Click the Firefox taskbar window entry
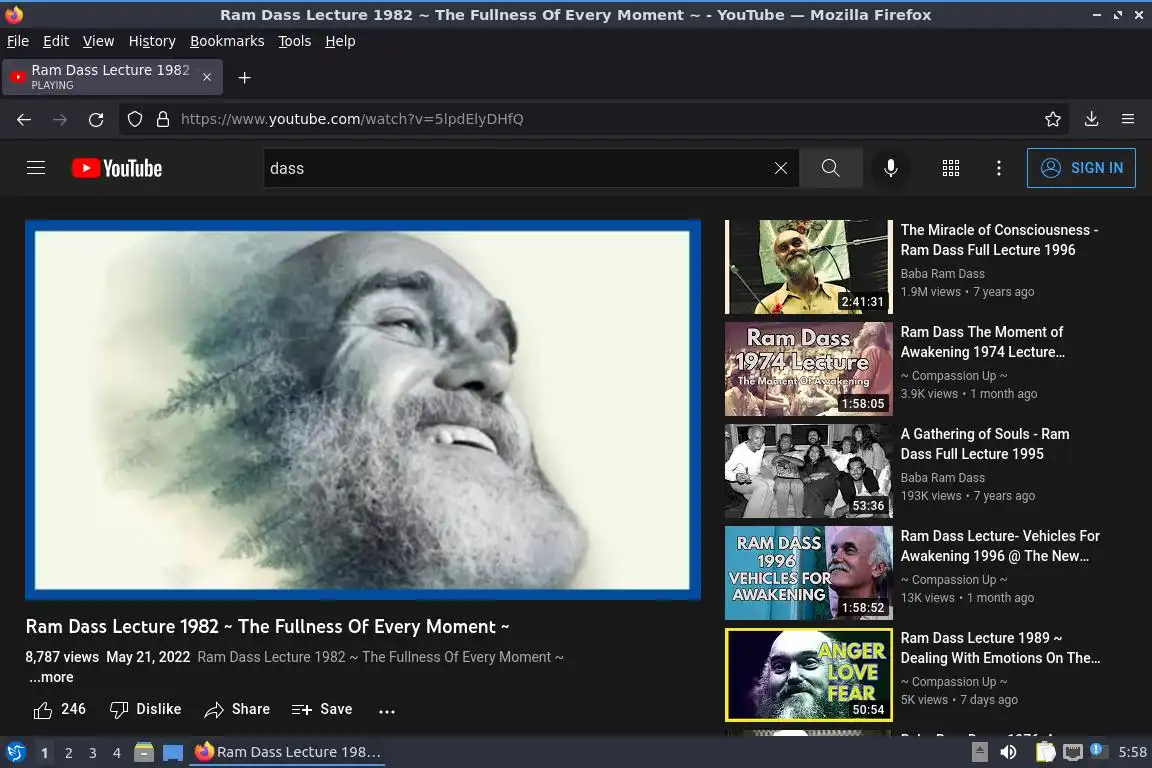1152x768 pixels. pos(288,752)
